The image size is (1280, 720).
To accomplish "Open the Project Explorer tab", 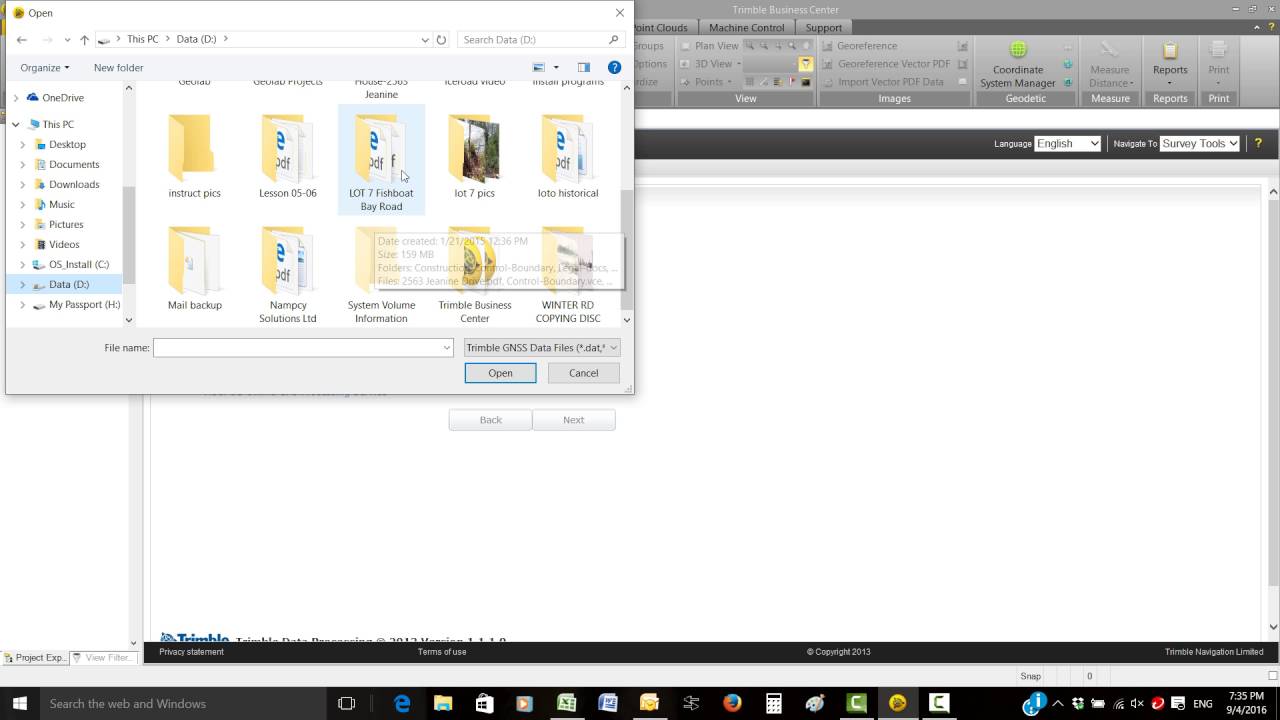I will coord(35,658).
